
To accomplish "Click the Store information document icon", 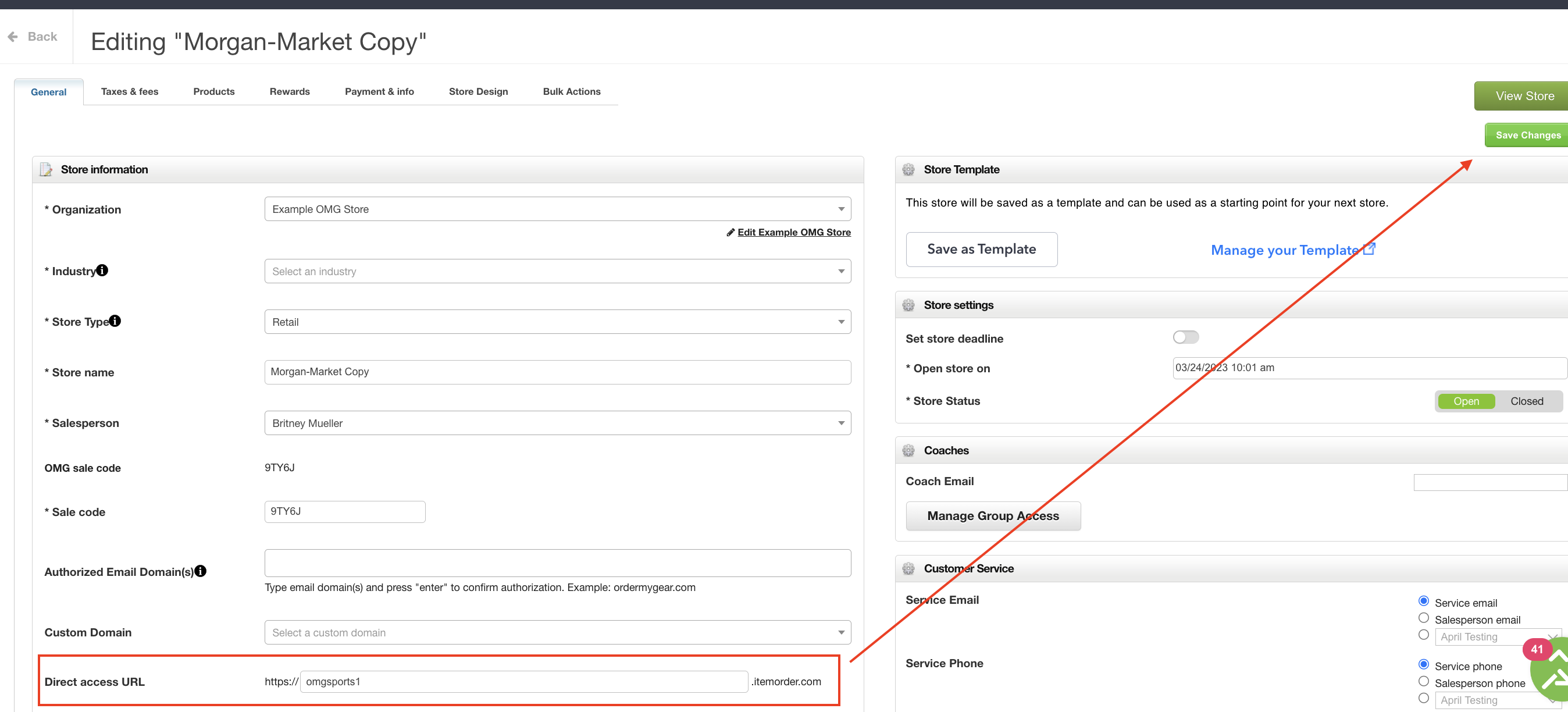I will click(x=47, y=169).
